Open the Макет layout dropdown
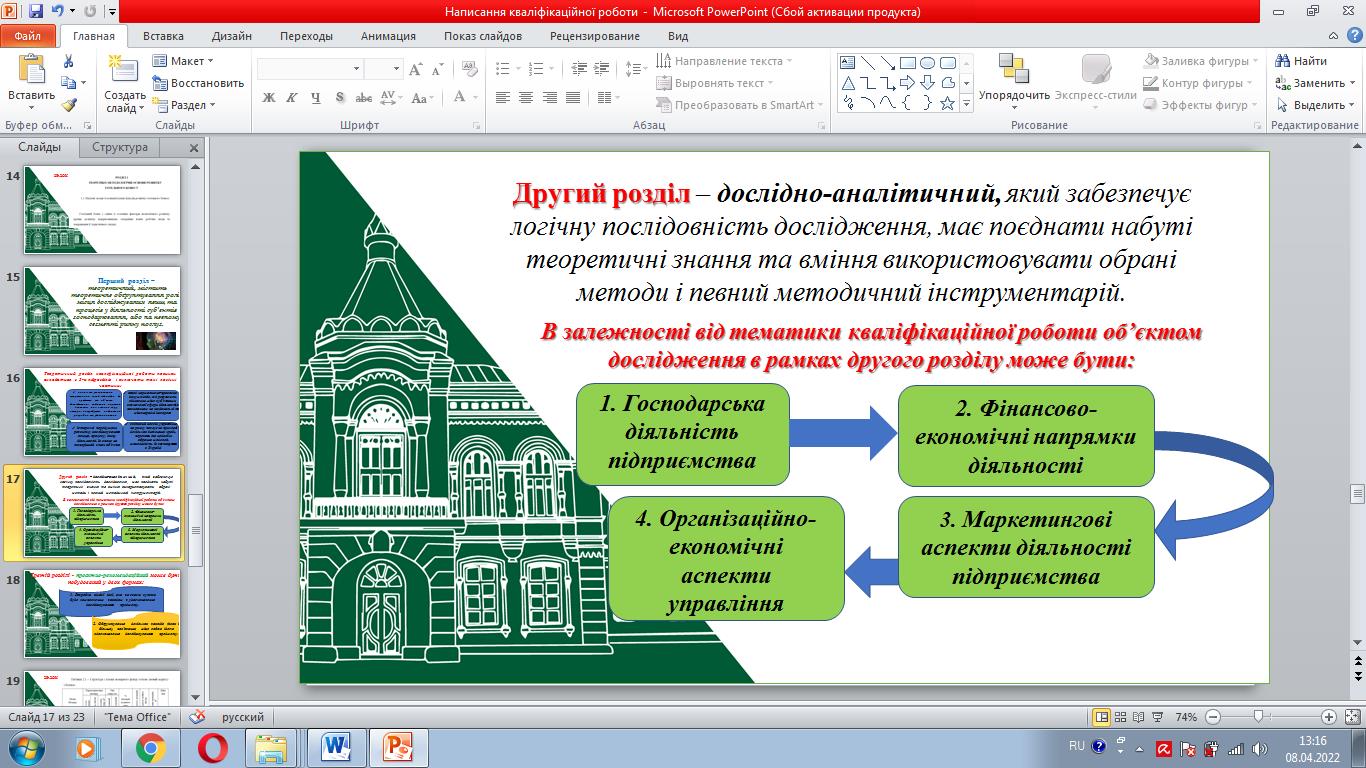The width and height of the screenshot is (1366, 768). coord(185,61)
